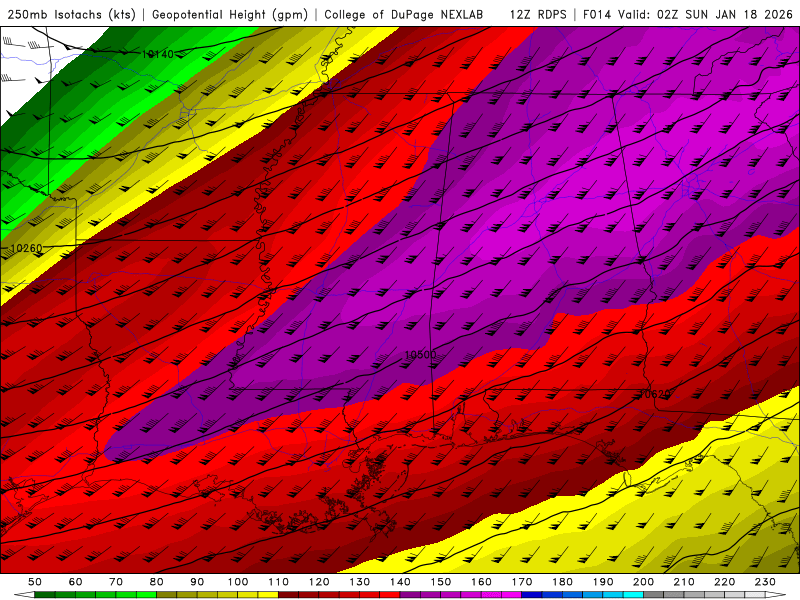Click the 190 value on the color scale
800x600 pixels.
pos(603,582)
